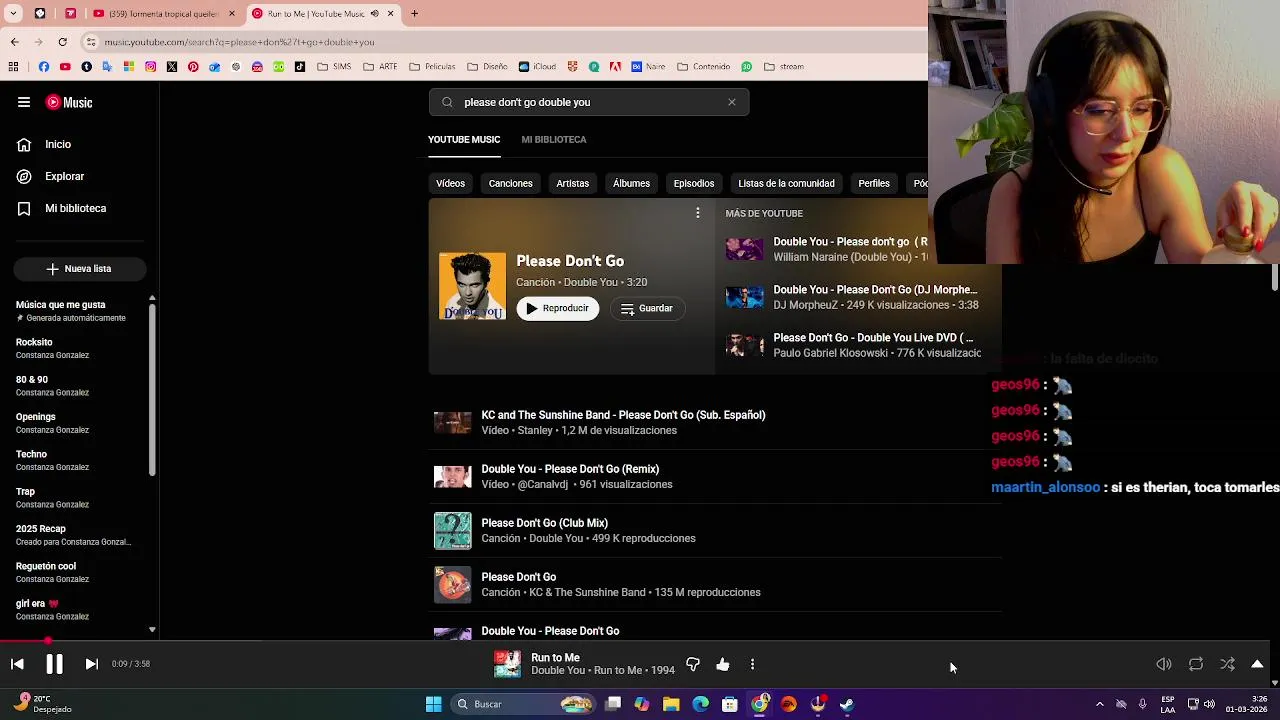
Task: Pause the current song
Action: click(x=54, y=664)
